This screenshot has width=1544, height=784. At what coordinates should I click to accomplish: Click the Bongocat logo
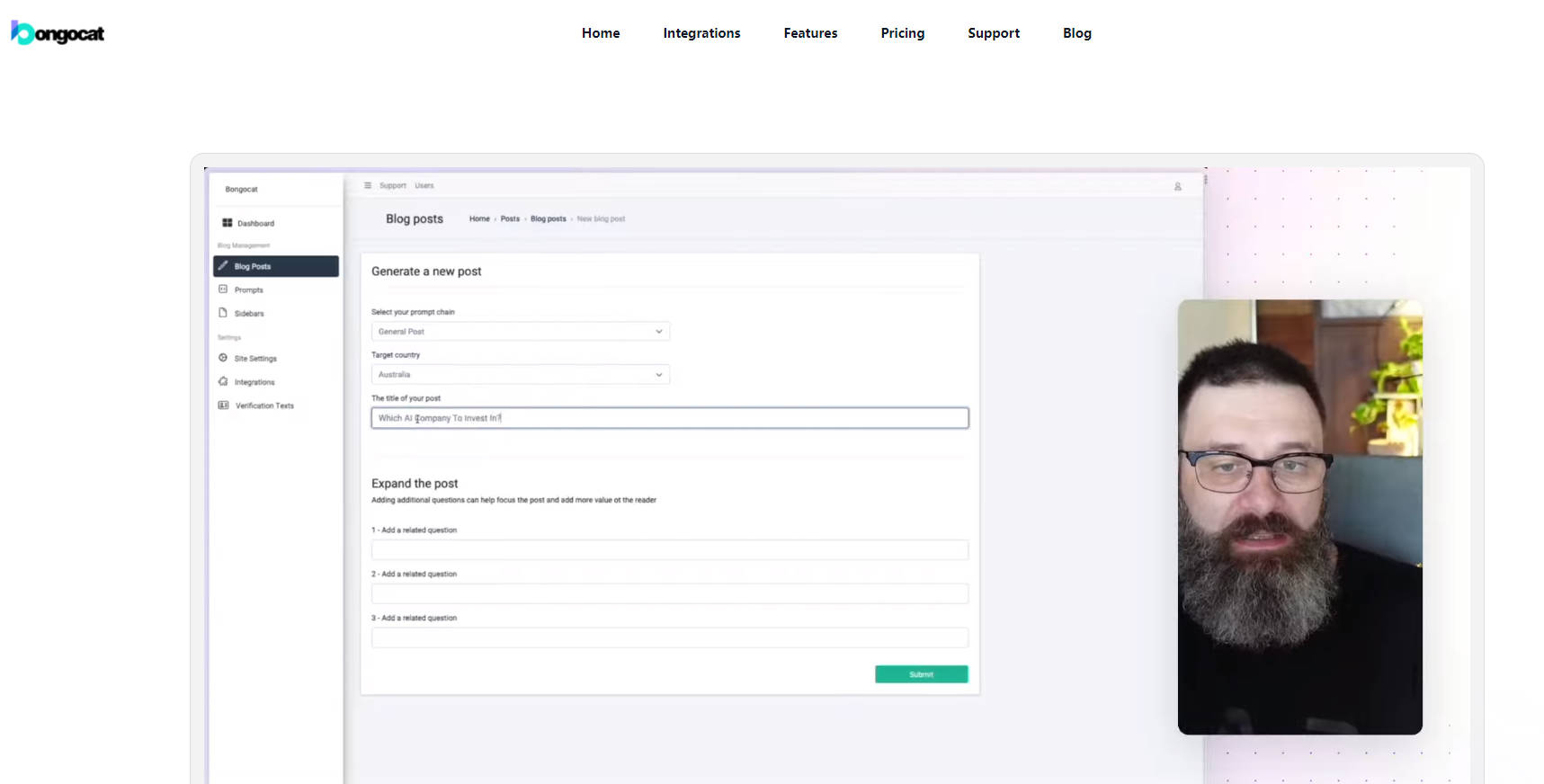pyautogui.click(x=58, y=33)
